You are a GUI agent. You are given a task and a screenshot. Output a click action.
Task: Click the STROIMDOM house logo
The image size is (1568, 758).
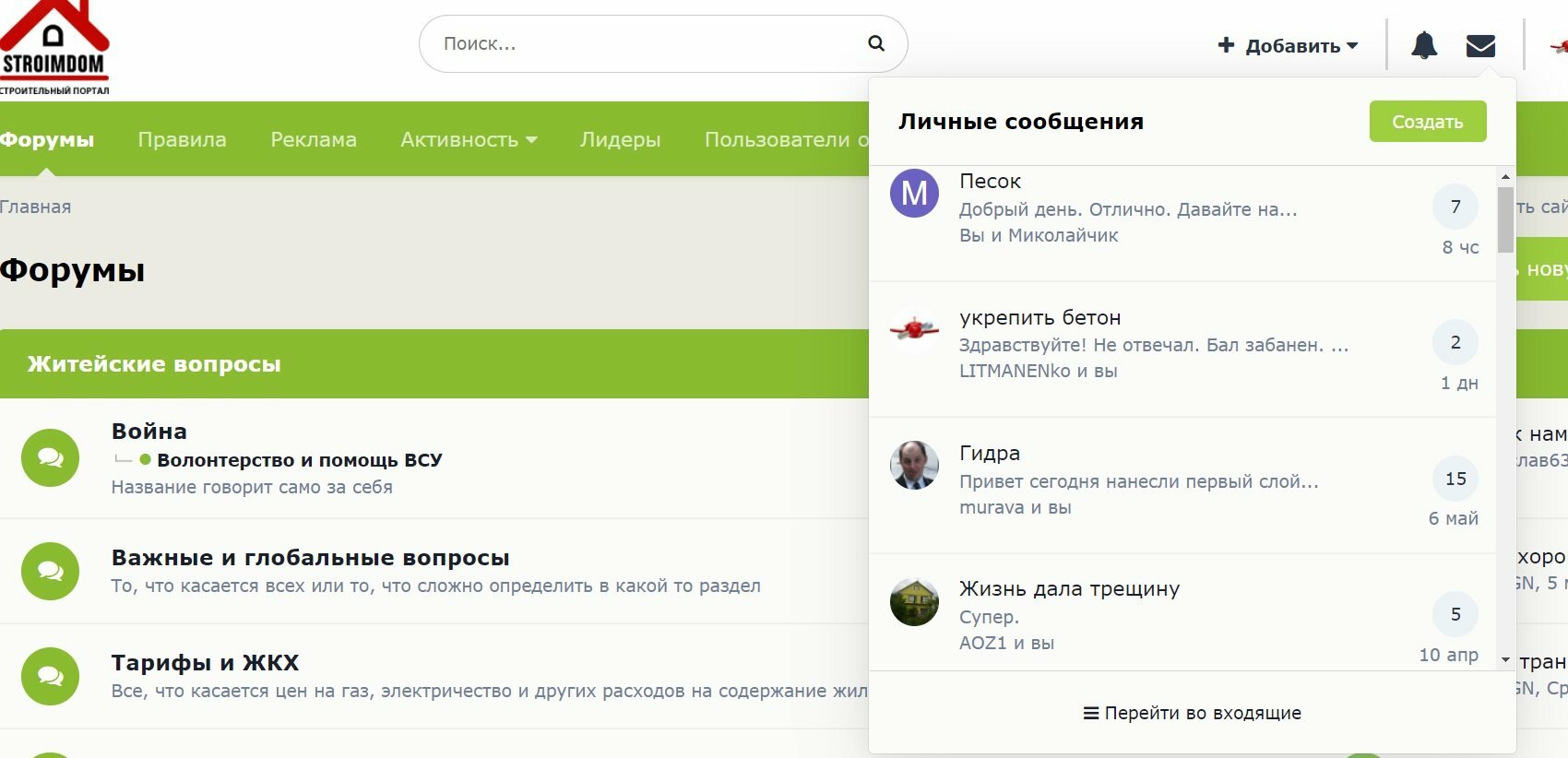click(x=54, y=48)
